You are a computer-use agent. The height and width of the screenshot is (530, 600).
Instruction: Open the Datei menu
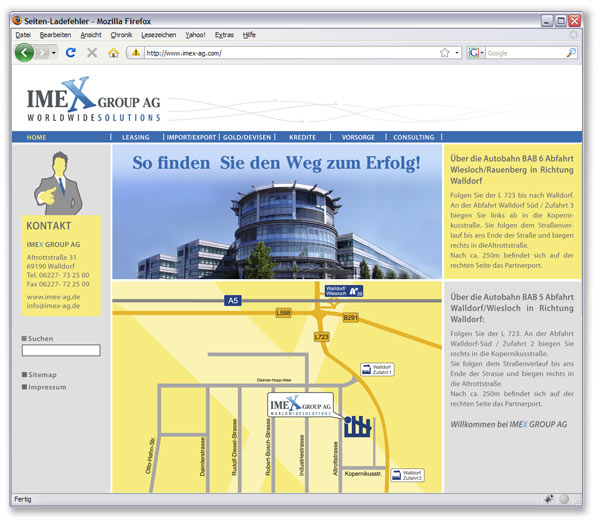click(x=23, y=35)
